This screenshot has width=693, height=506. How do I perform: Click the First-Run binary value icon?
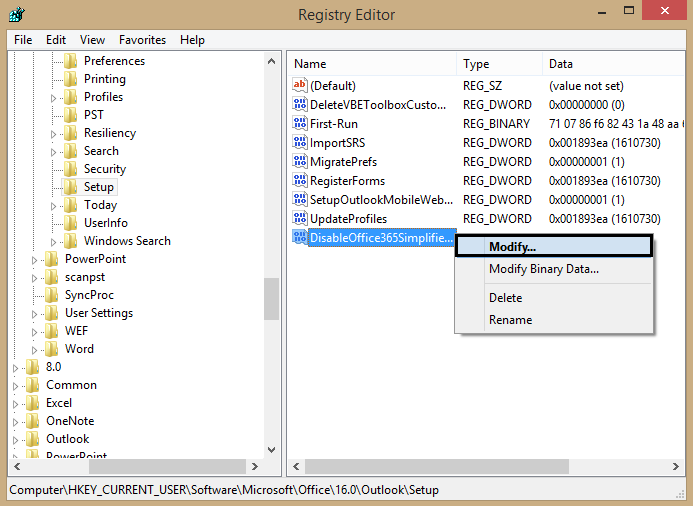pyautogui.click(x=300, y=123)
